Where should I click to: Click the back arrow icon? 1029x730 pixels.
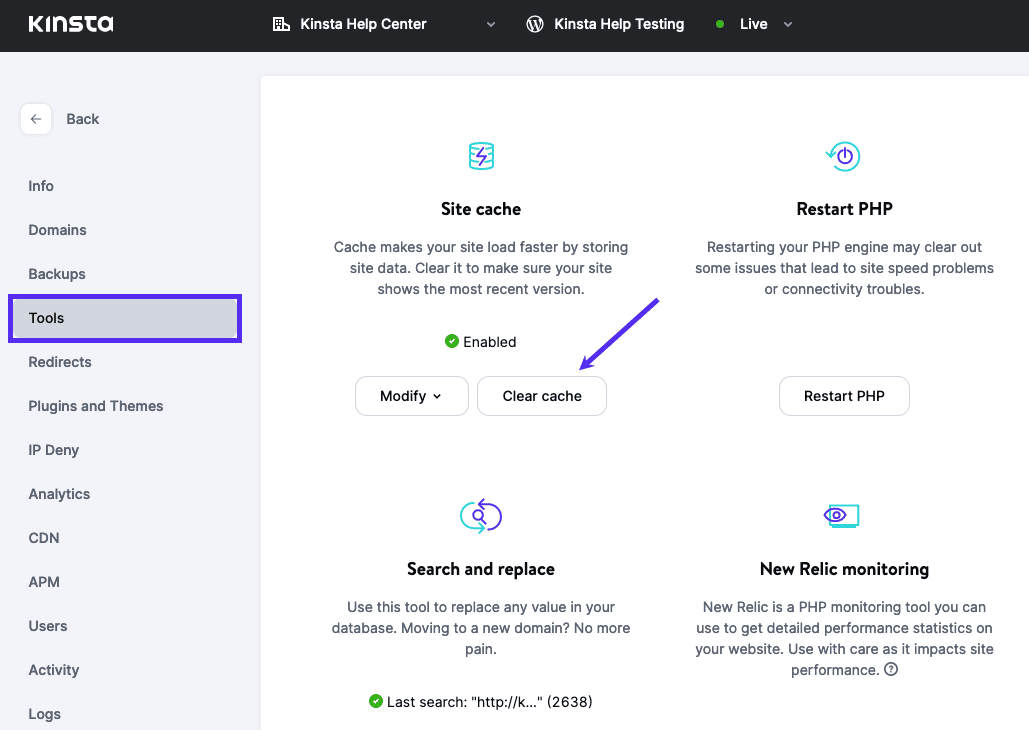(36, 119)
